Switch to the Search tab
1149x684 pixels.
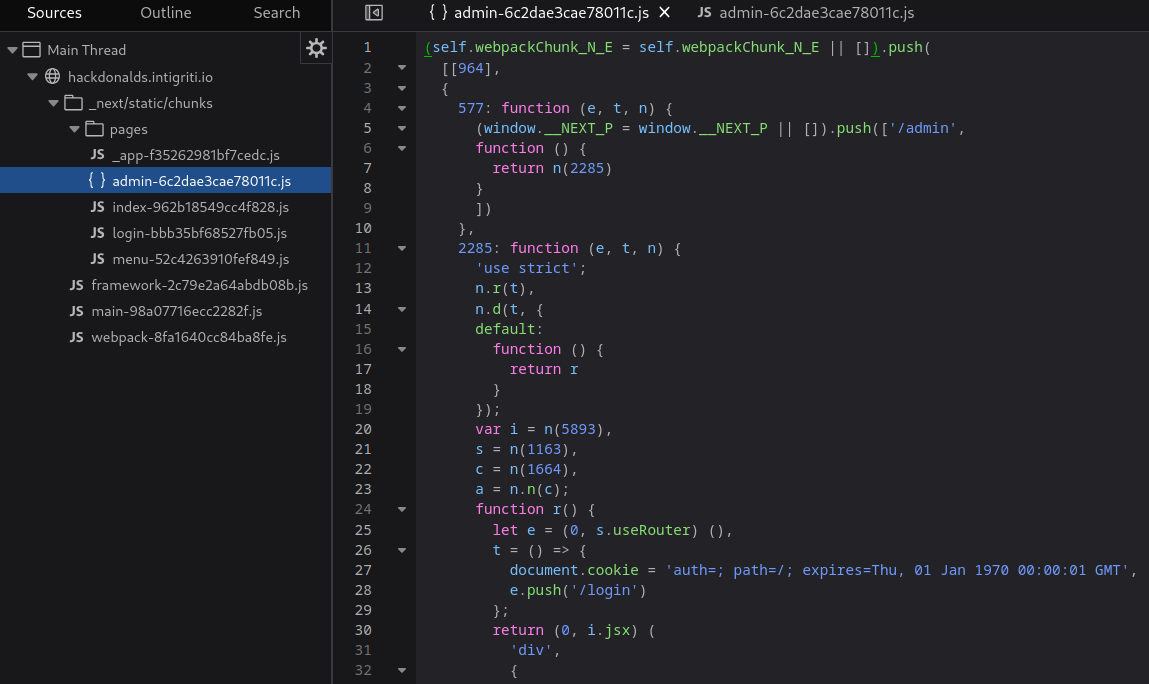coord(277,13)
